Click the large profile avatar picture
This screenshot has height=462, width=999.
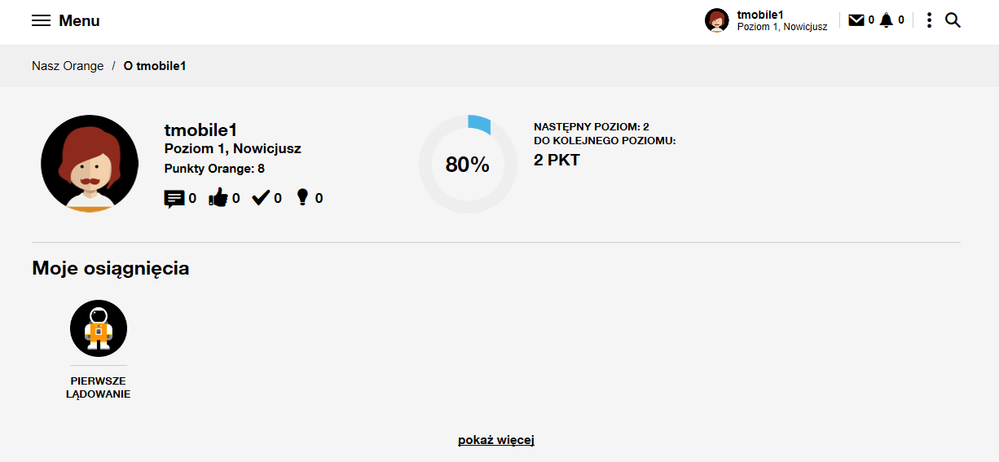click(x=89, y=164)
